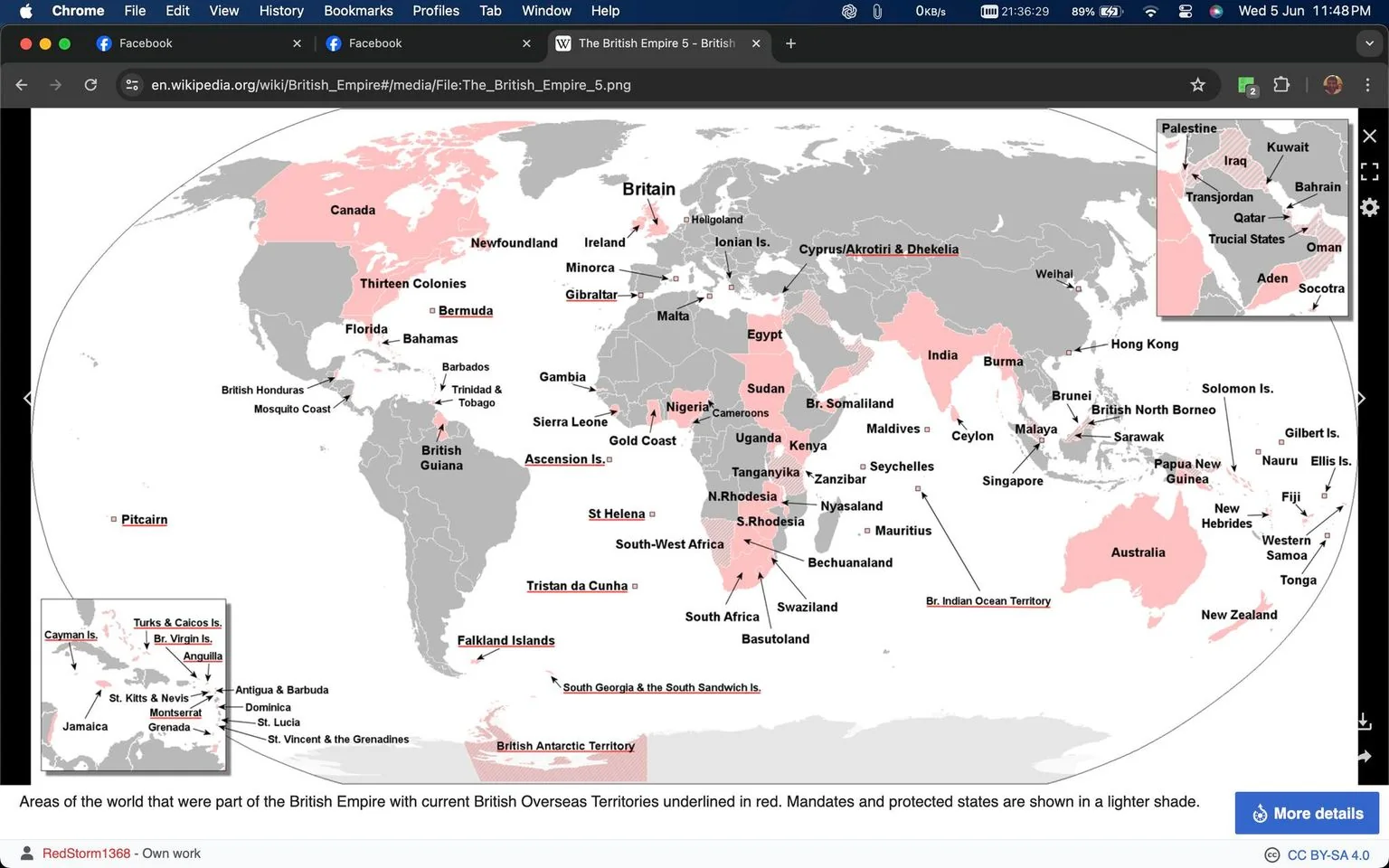Switch to the first Facebook tab

click(x=199, y=43)
